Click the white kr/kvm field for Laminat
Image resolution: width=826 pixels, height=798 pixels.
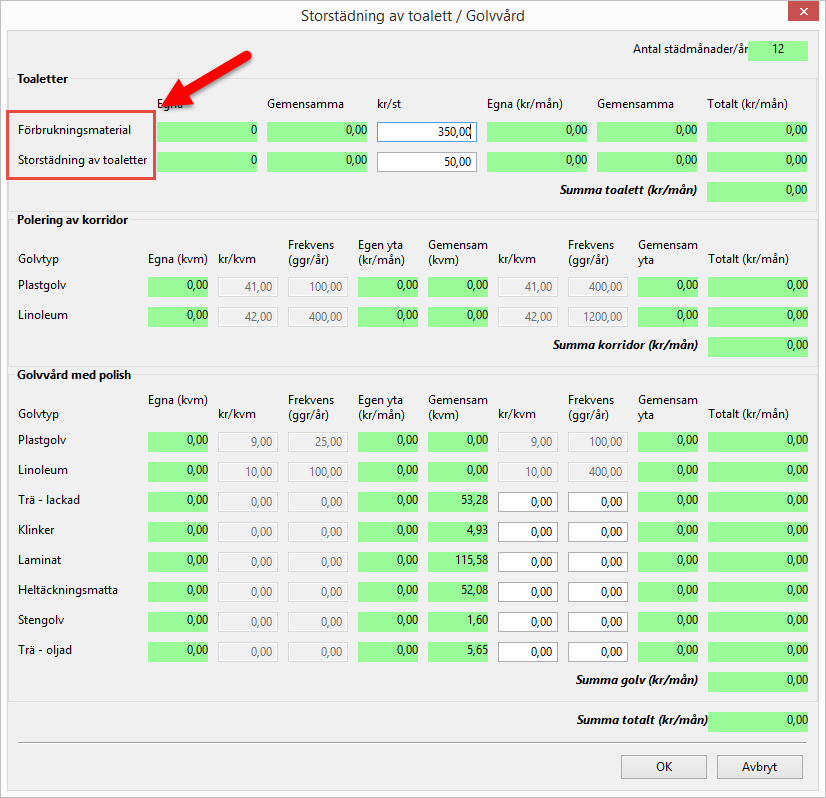tap(527, 561)
